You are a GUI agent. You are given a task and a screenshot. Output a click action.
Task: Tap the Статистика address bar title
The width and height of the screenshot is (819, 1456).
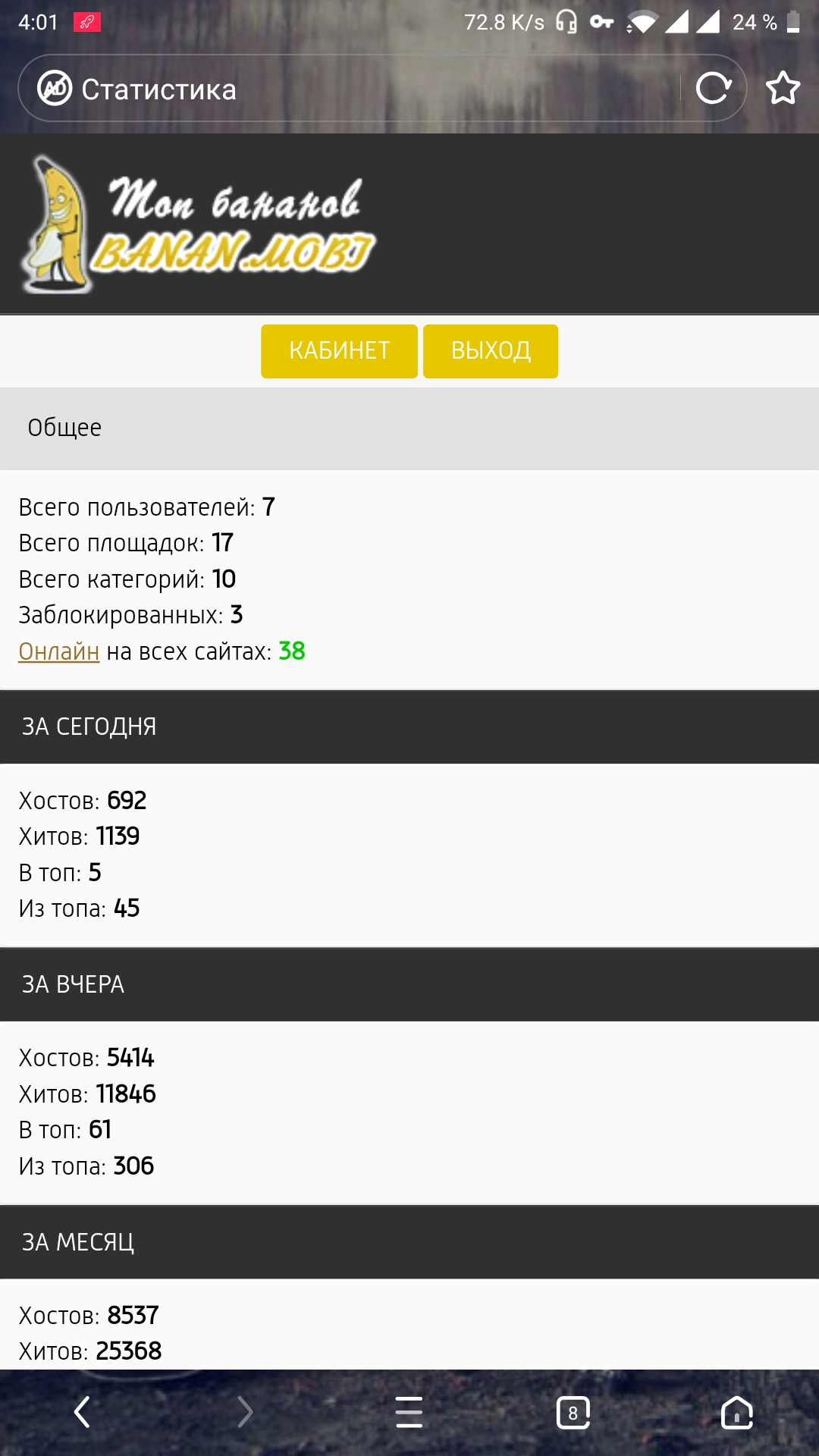pyautogui.click(x=159, y=89)
